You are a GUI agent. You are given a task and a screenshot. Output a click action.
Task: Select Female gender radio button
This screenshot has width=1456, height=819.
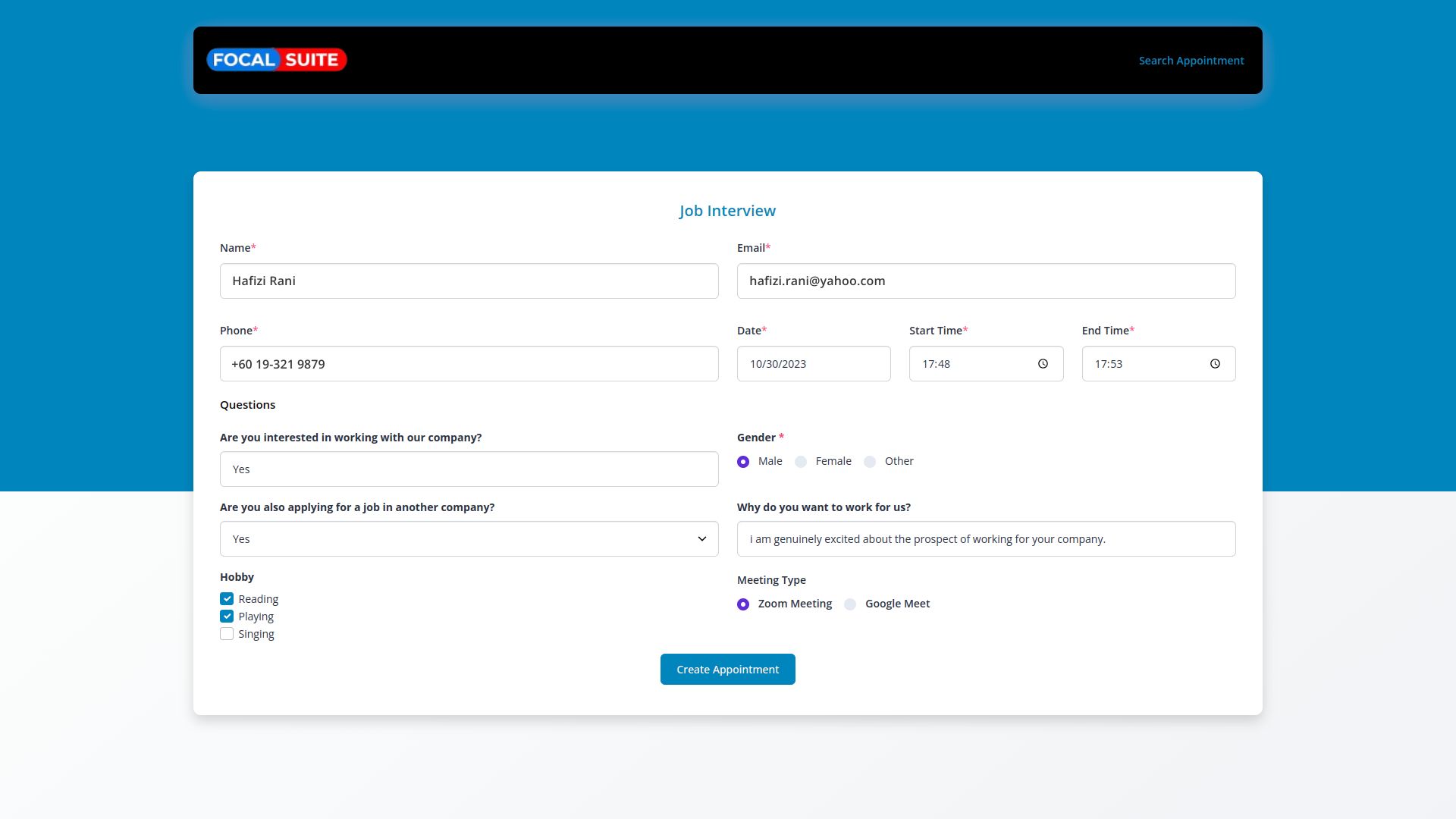click(801, 462)
